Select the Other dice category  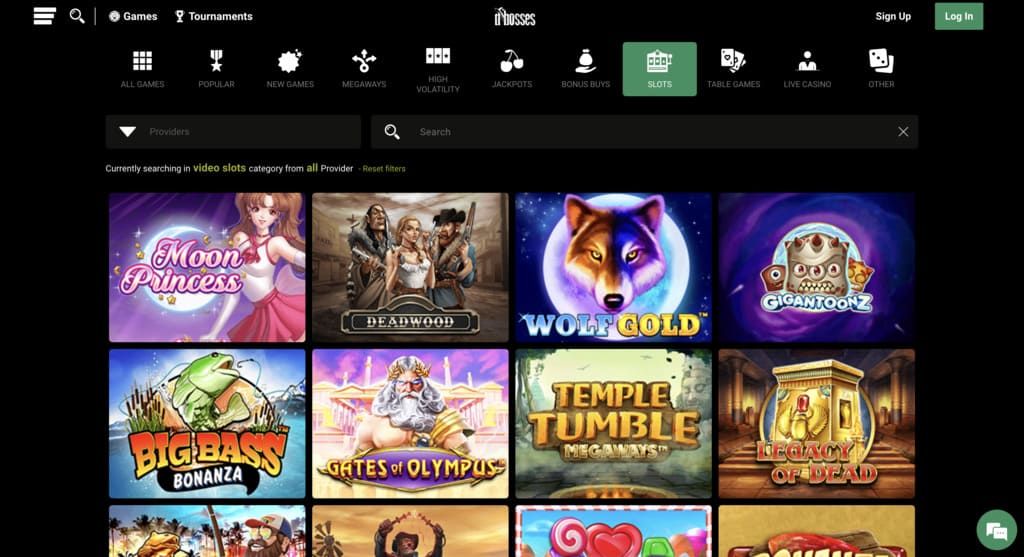[881, 69]
